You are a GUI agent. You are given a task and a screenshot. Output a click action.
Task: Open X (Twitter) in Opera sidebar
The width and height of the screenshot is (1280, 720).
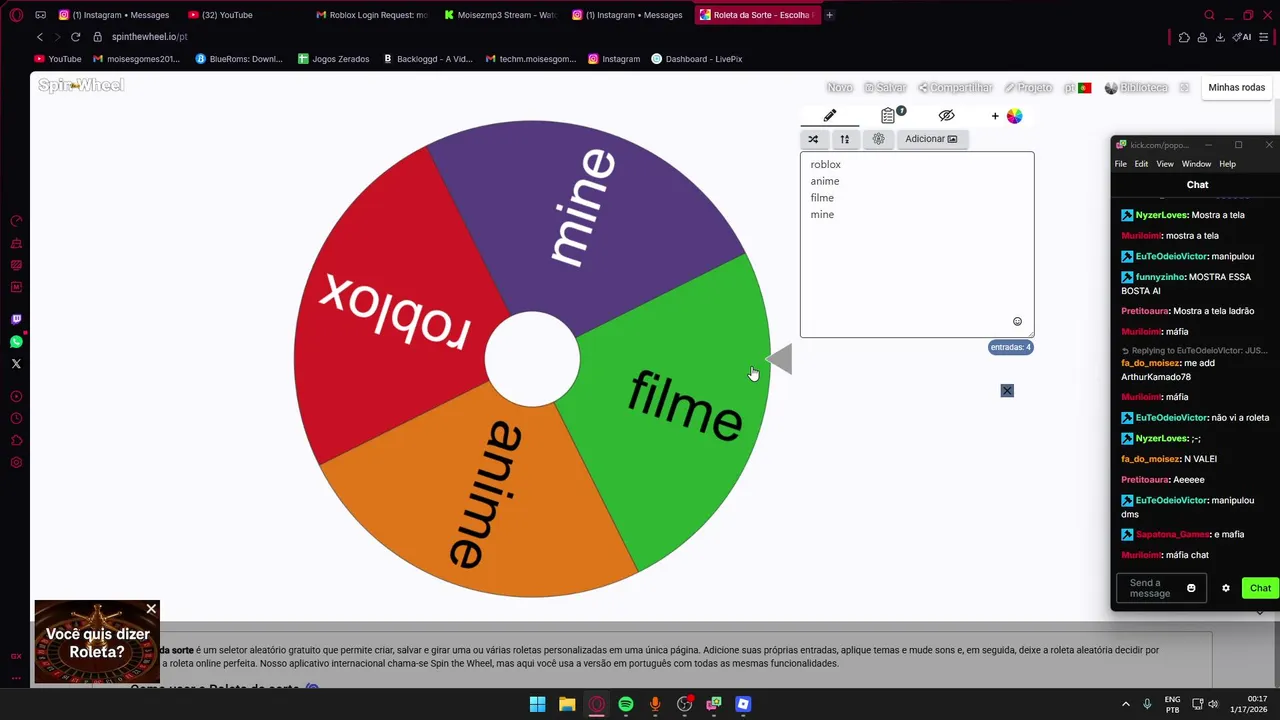[16, 364]
